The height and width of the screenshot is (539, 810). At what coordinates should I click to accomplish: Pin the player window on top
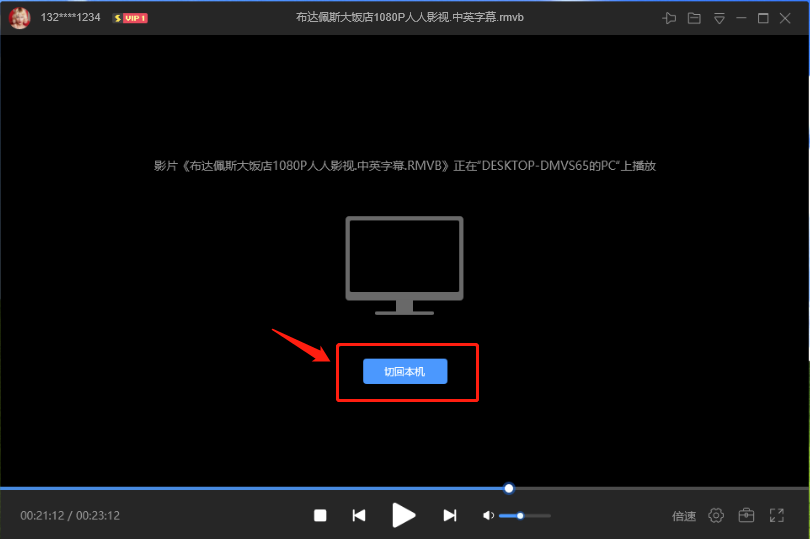[x=669, y=18]
